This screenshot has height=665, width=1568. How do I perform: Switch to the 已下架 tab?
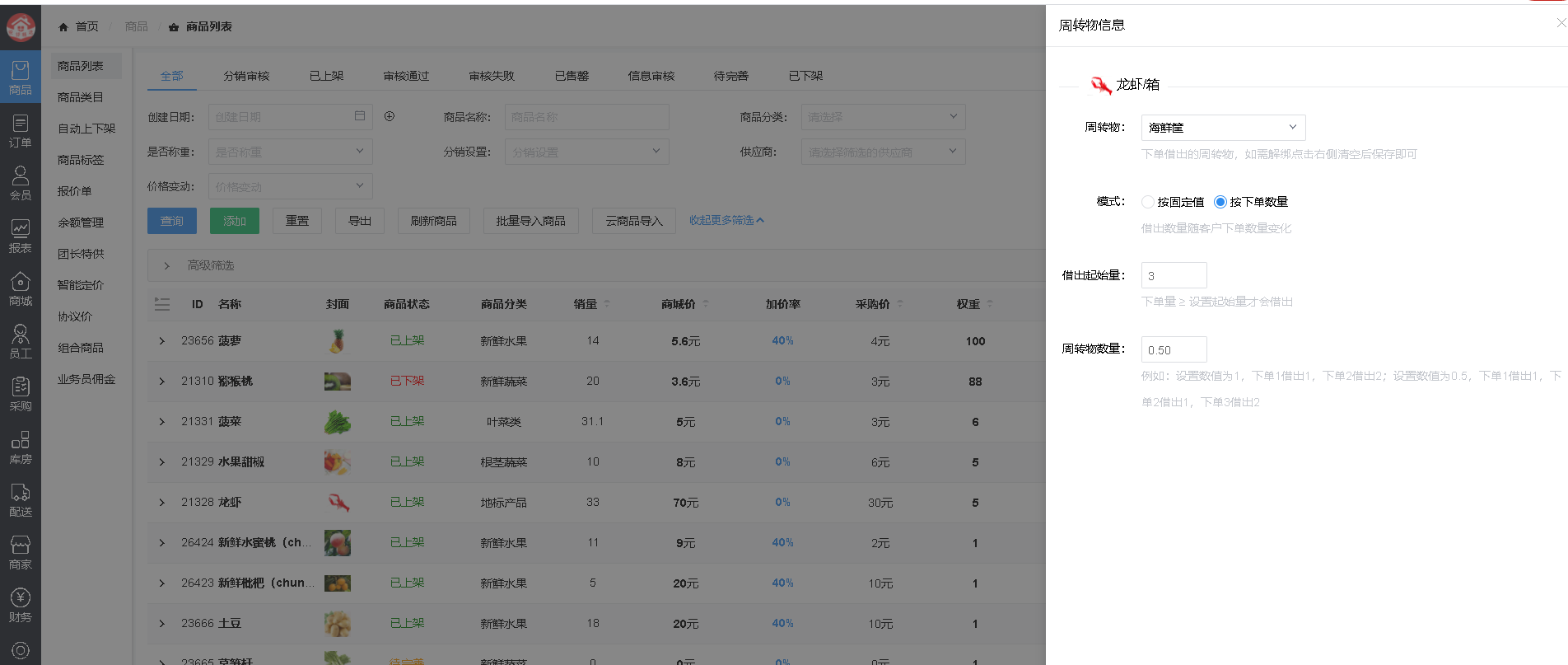805,76
